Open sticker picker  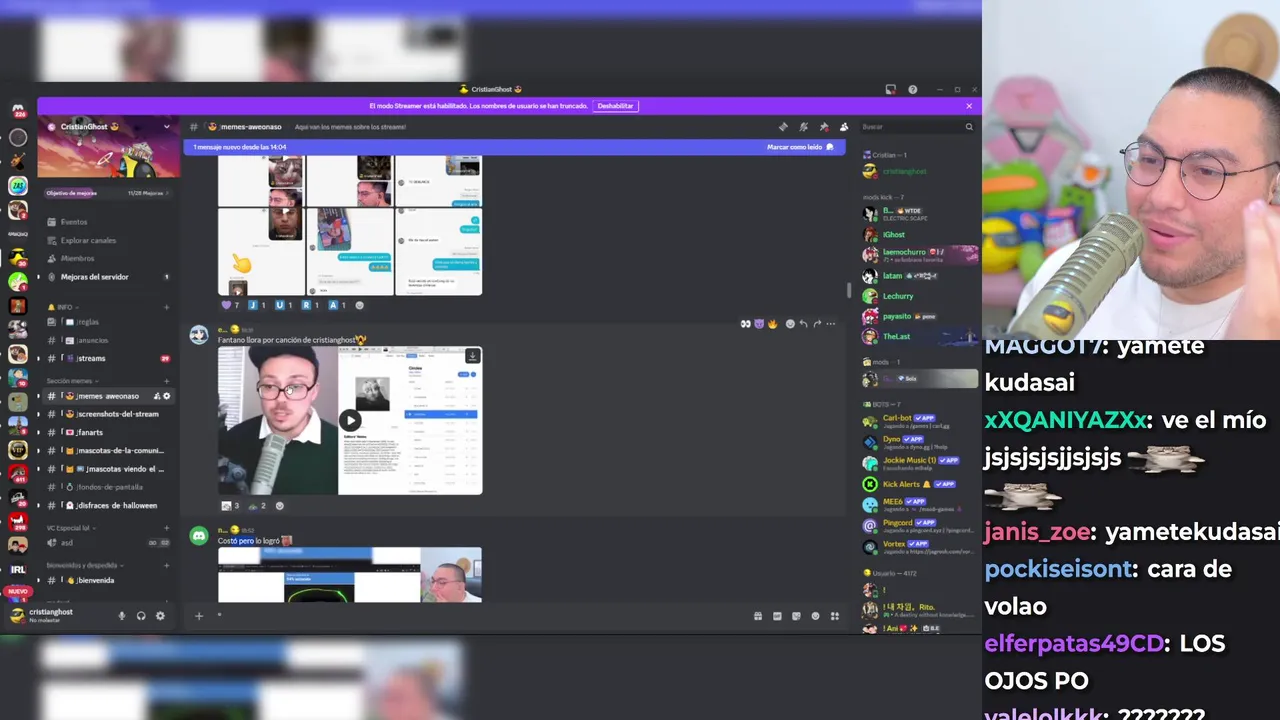click(796, 616)
